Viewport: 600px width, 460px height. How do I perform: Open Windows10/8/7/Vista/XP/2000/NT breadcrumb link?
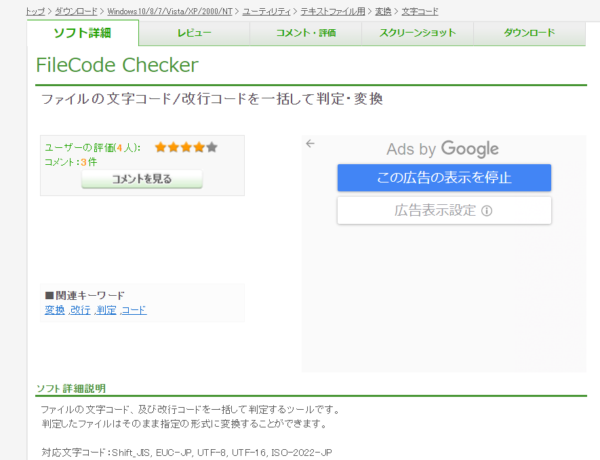click(170, 11)
